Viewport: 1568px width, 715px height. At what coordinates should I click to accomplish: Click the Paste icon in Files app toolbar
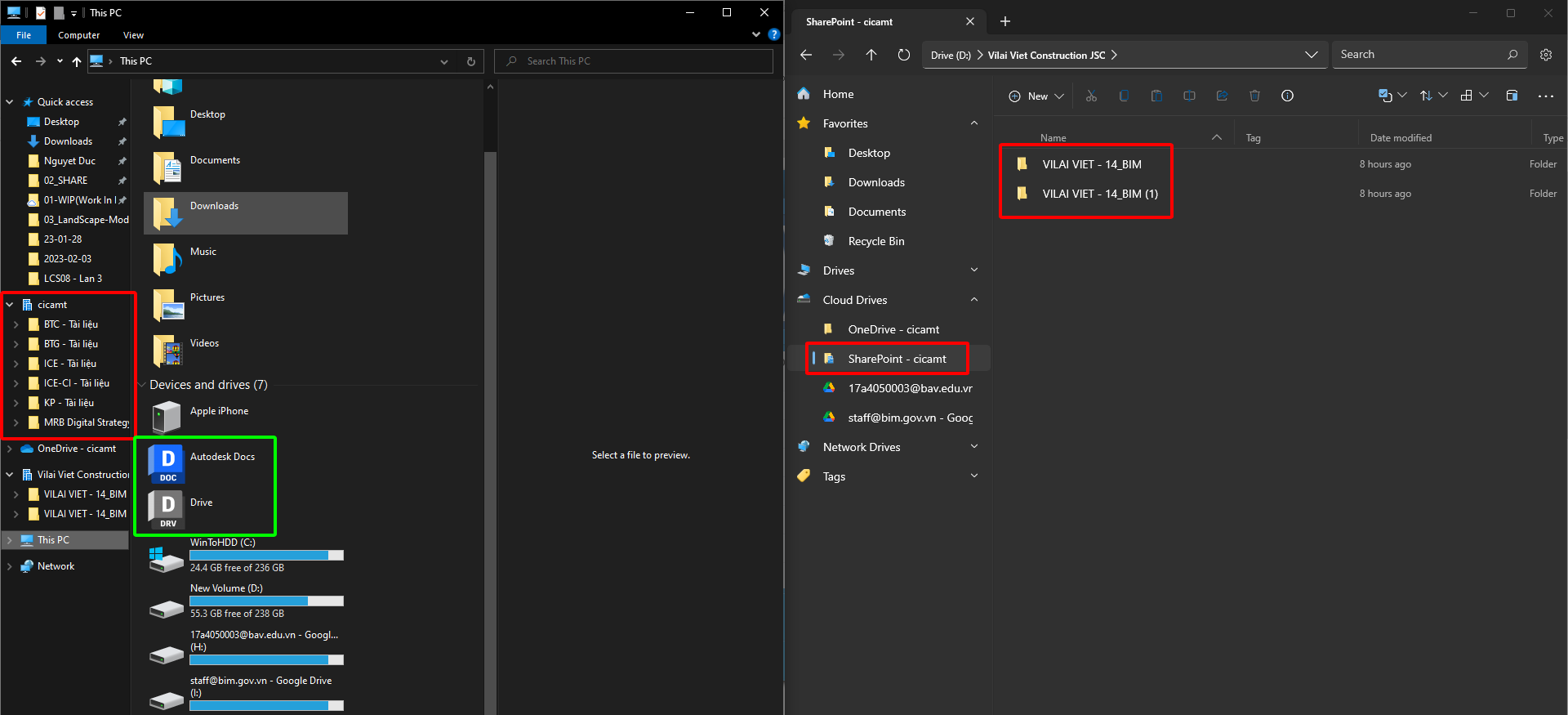click(1156, 96)
